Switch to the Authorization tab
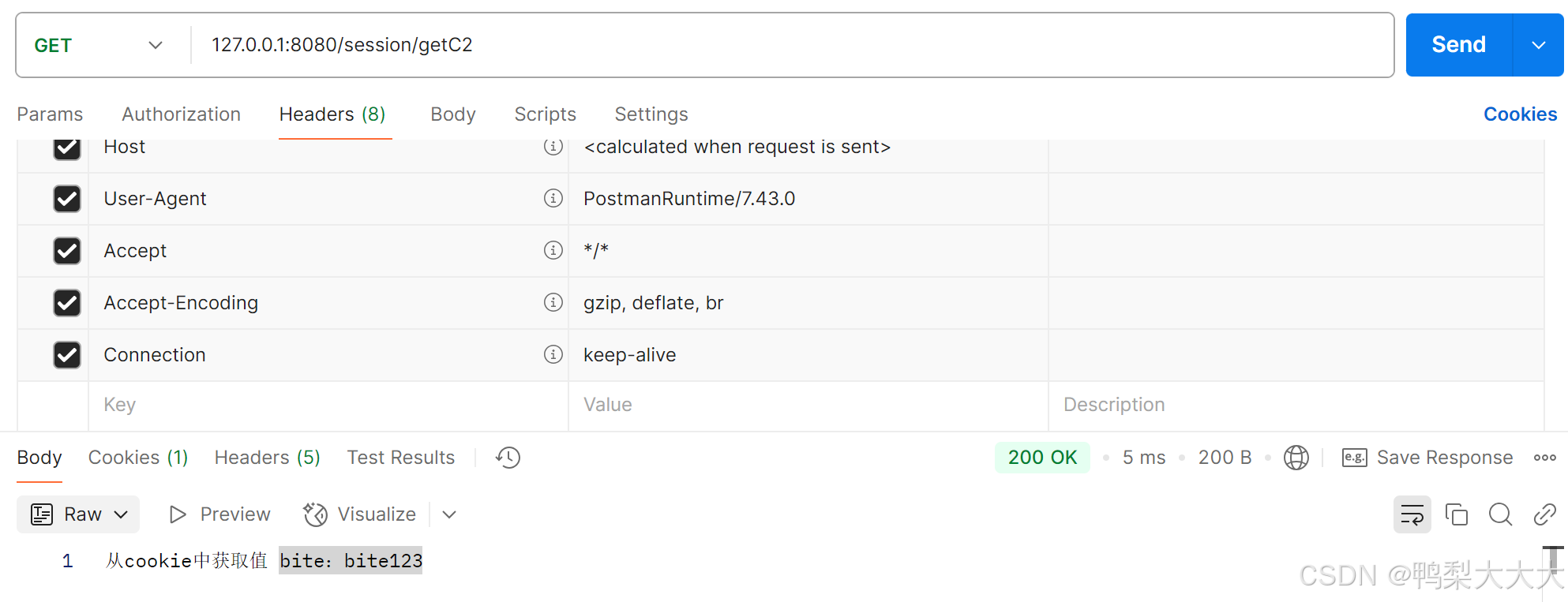1568x602 pixels. tap(181, 114)
